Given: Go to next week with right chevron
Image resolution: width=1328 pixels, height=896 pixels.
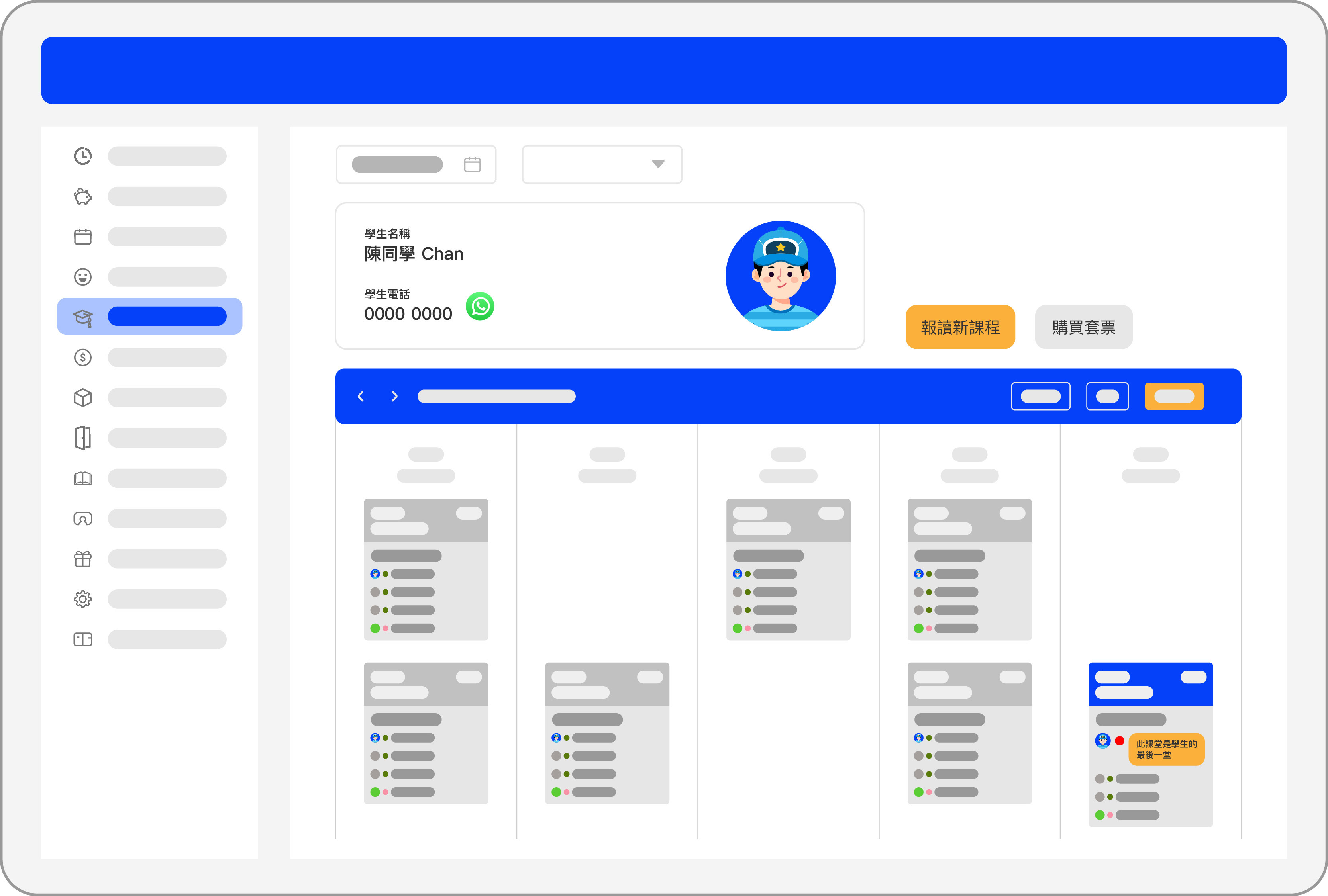Looking at the screenshot, I should click(394, 396).
